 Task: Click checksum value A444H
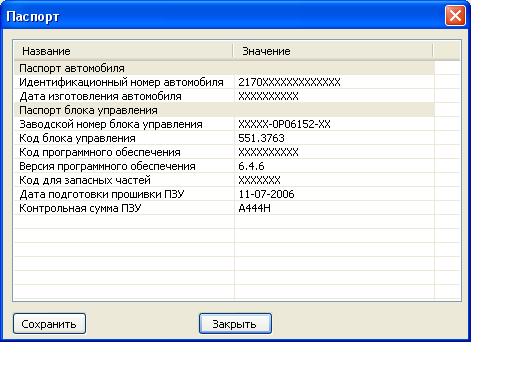tap(254, 208)
